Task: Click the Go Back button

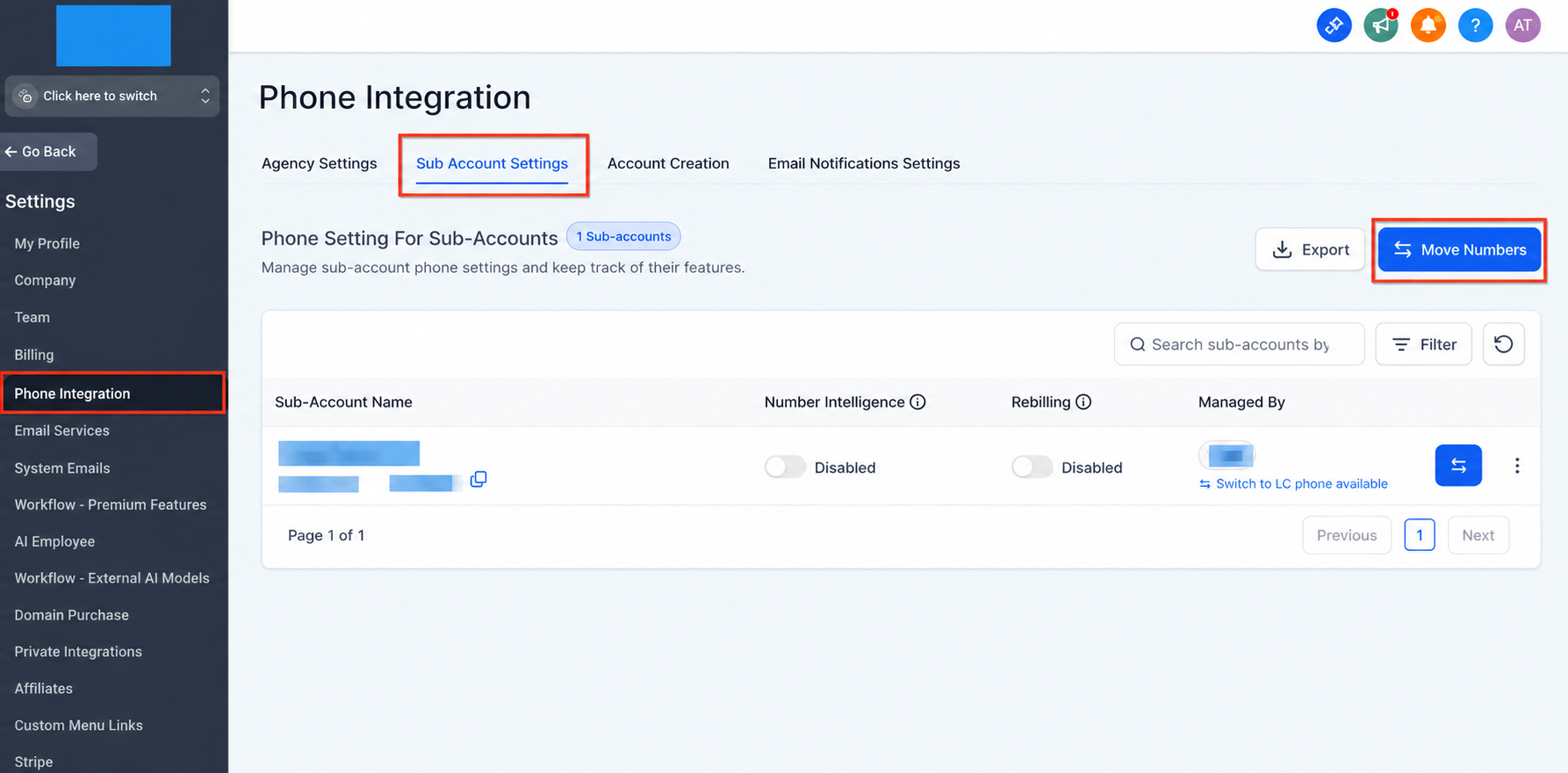Action: pos(48,152)
